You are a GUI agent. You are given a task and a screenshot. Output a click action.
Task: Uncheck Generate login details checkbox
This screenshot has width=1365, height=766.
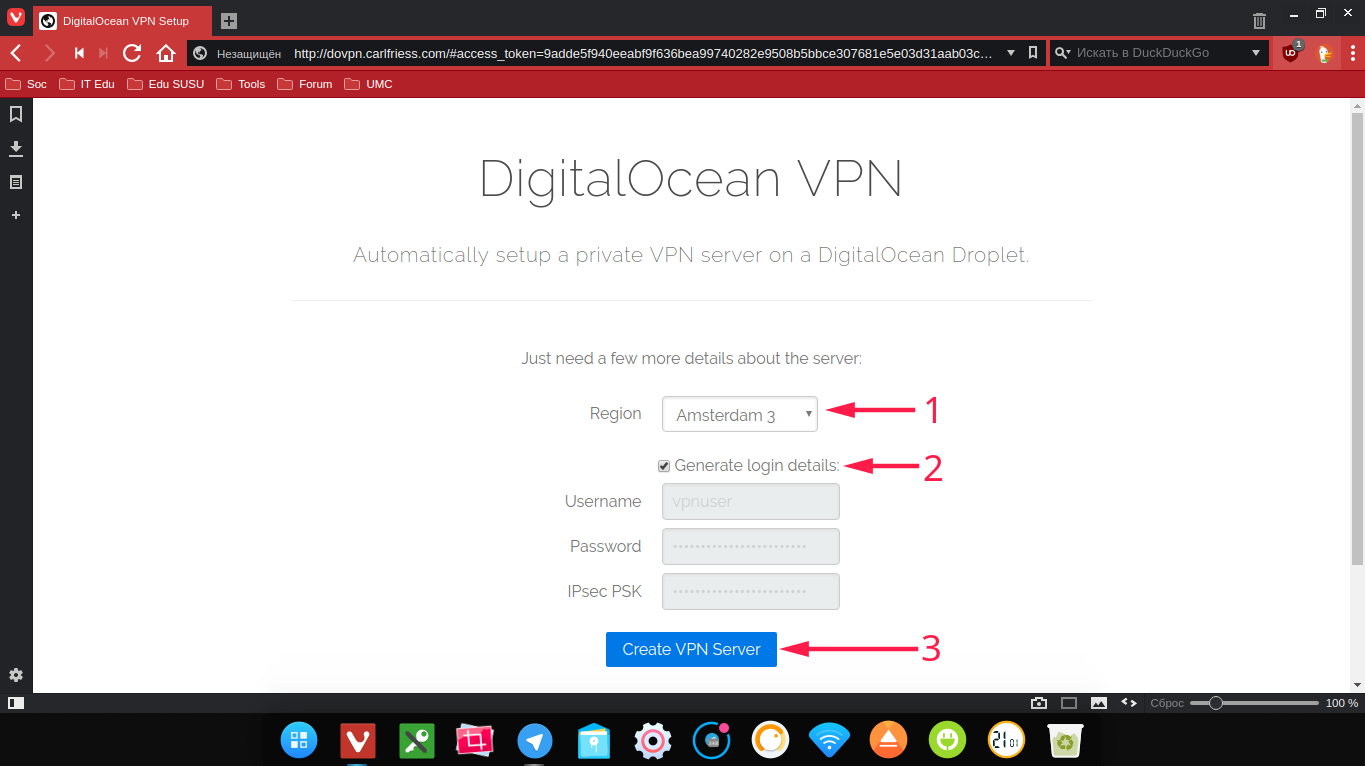tap(664, 466)
